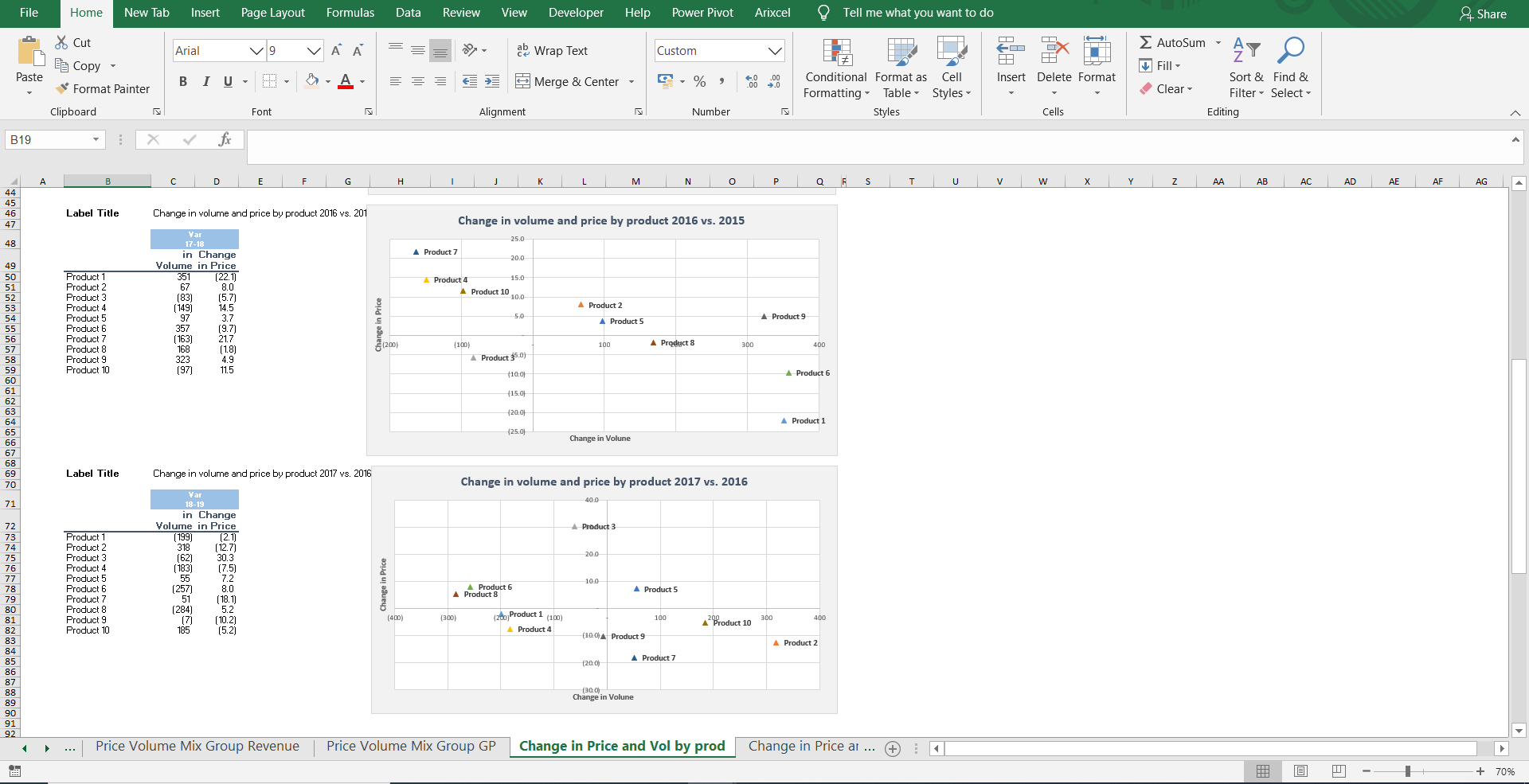Open Conditional Formatting menu
The image size is (1529, 784).
click(836, 68)
